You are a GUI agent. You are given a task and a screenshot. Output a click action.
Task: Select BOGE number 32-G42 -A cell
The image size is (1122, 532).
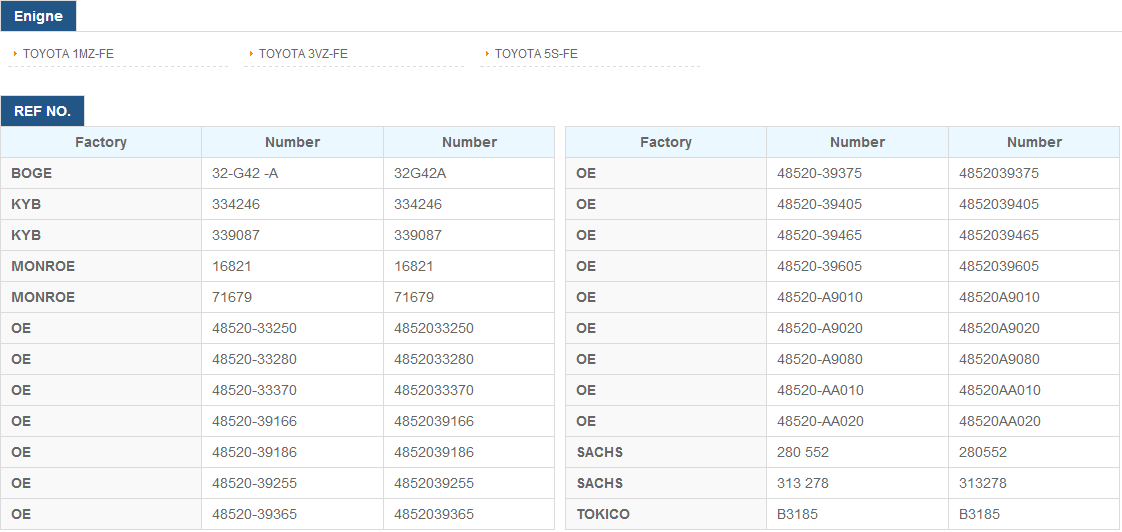pyautogui.click(x=293, y=173)
